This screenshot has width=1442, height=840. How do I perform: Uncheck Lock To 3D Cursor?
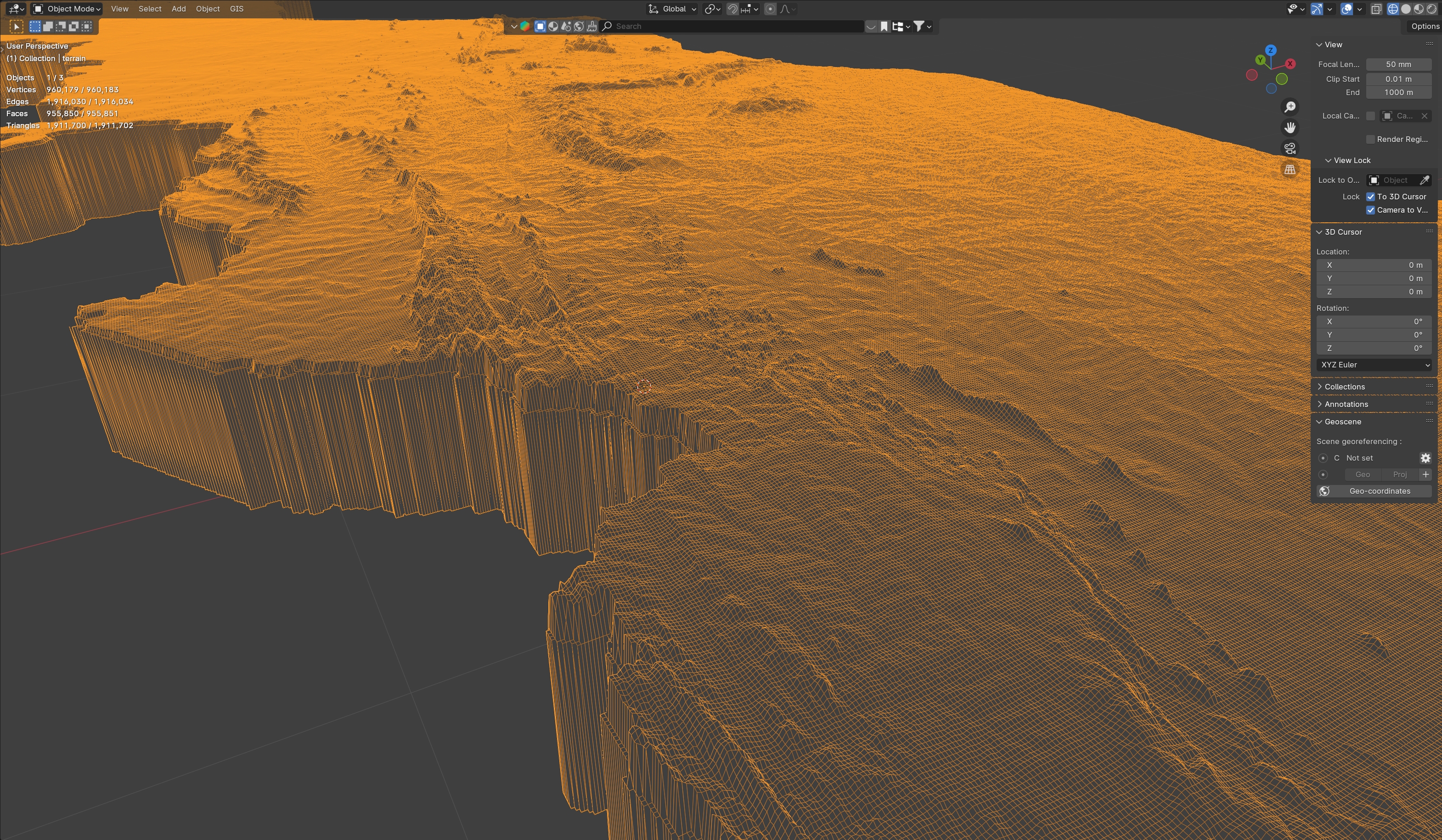[1370, 197]
